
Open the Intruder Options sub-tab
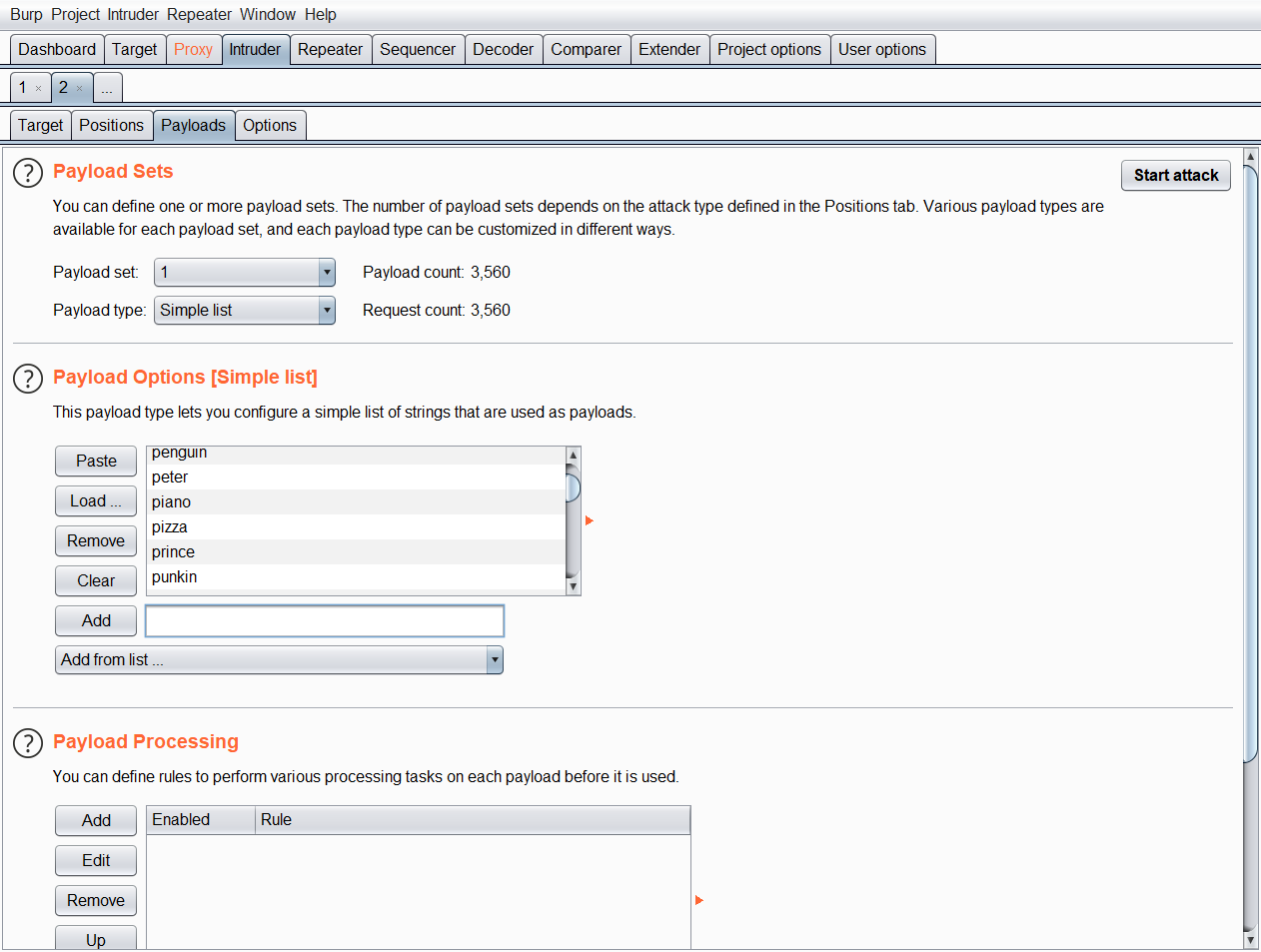click(270, 126)
